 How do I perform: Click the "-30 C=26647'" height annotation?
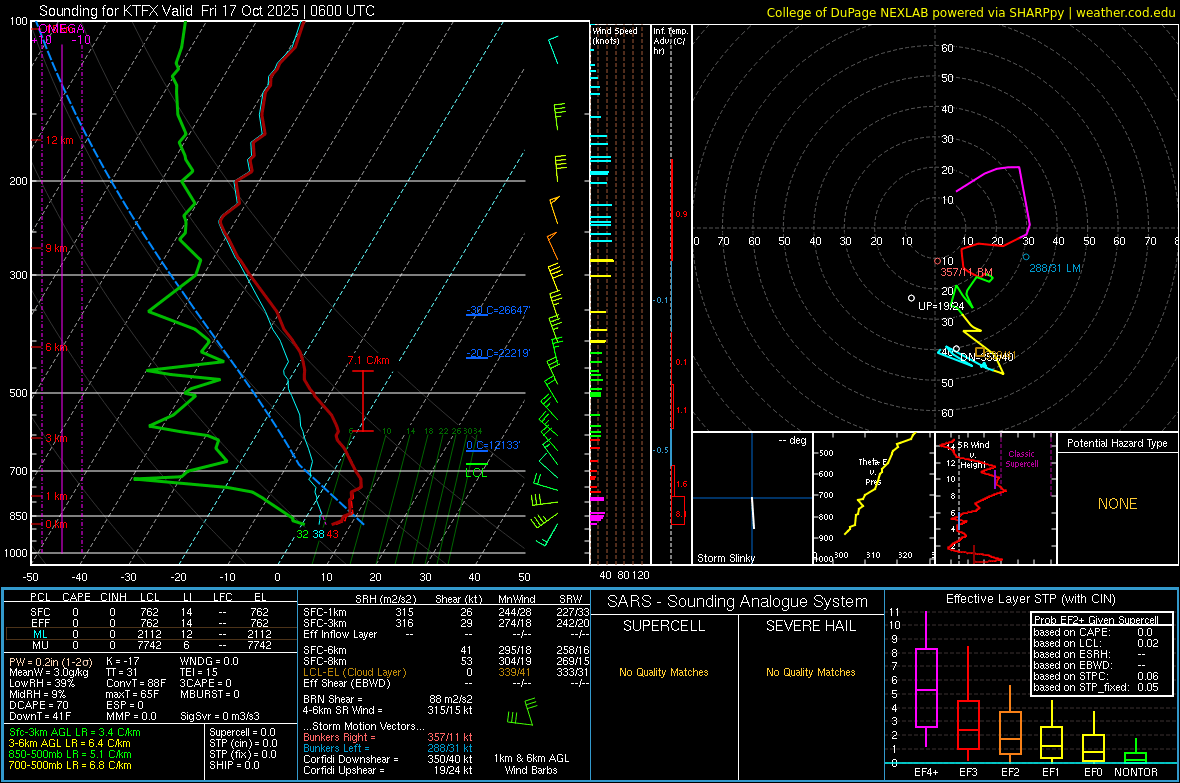pos(498,309)
